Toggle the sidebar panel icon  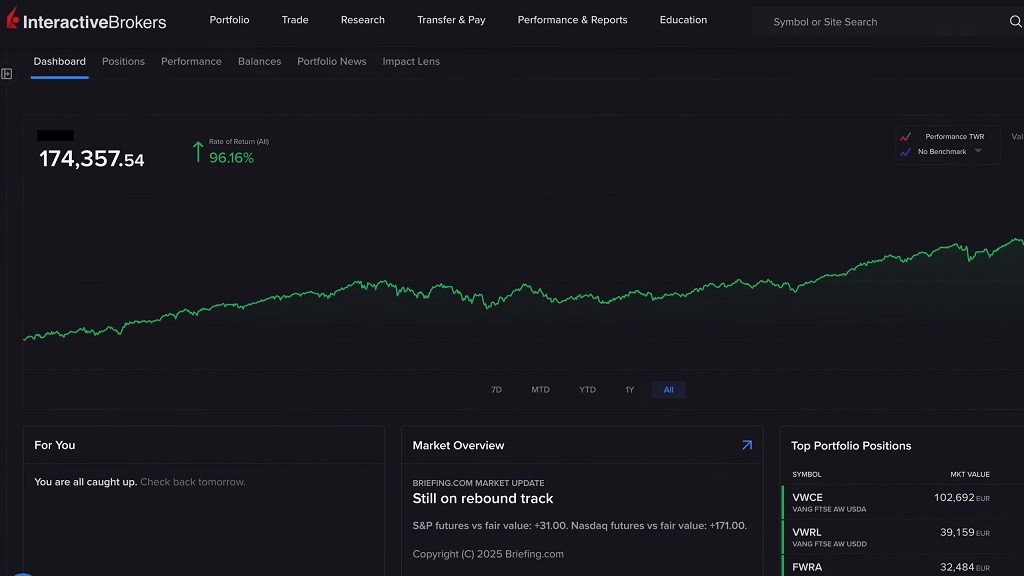coord(7,74)
